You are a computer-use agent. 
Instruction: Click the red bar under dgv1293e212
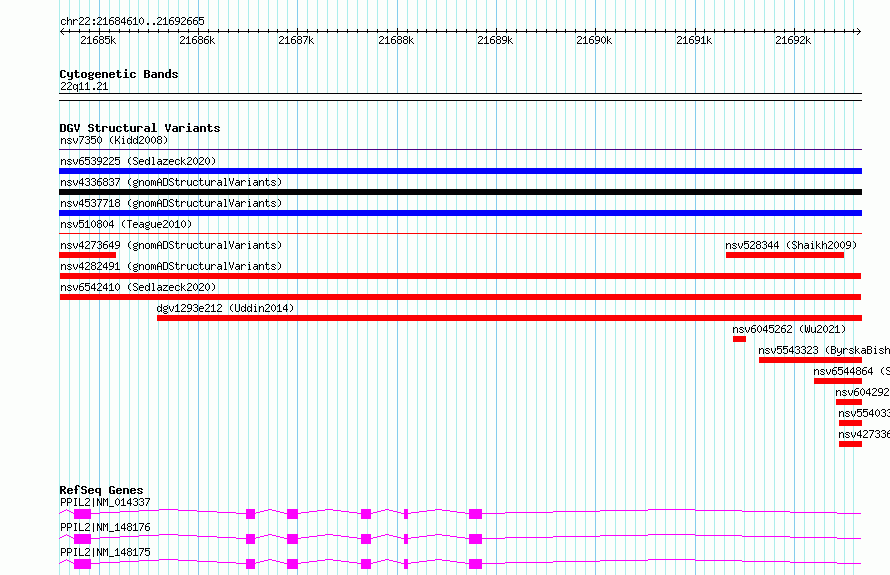(x=509, y=318)
